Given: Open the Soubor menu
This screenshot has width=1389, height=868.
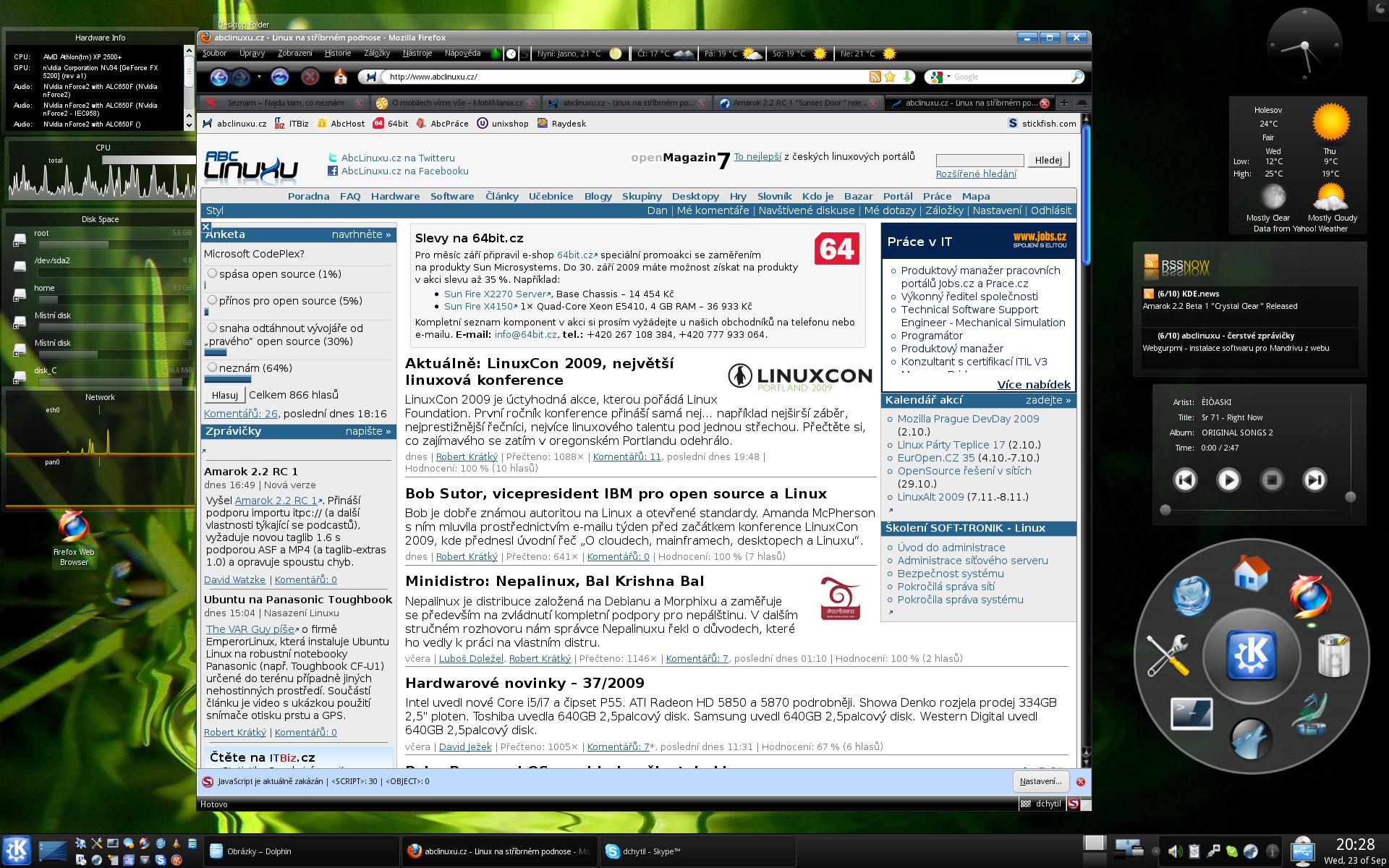Looking at the screenshot, I should point(214,54).
